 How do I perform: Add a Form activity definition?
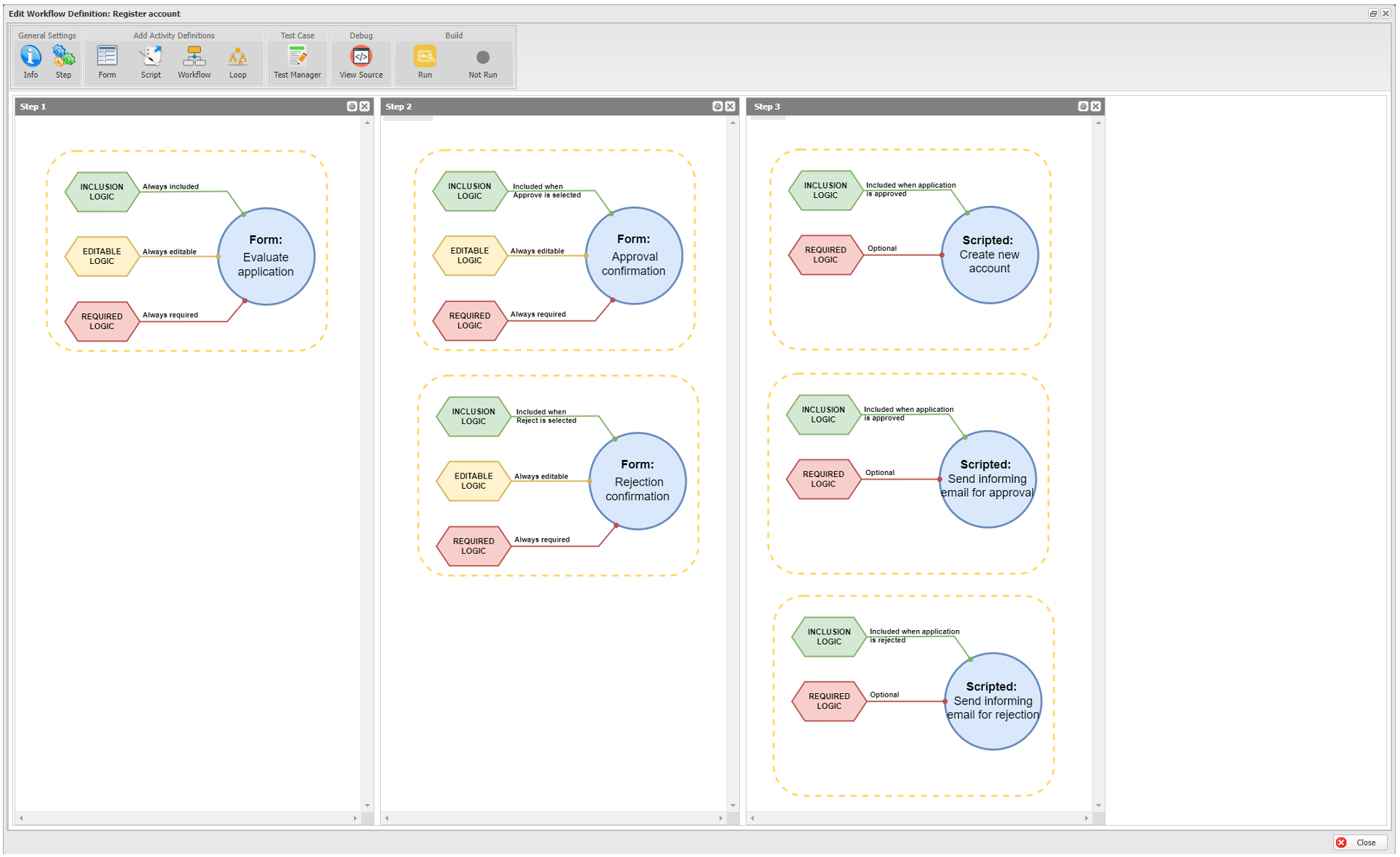tap(107, 62)
